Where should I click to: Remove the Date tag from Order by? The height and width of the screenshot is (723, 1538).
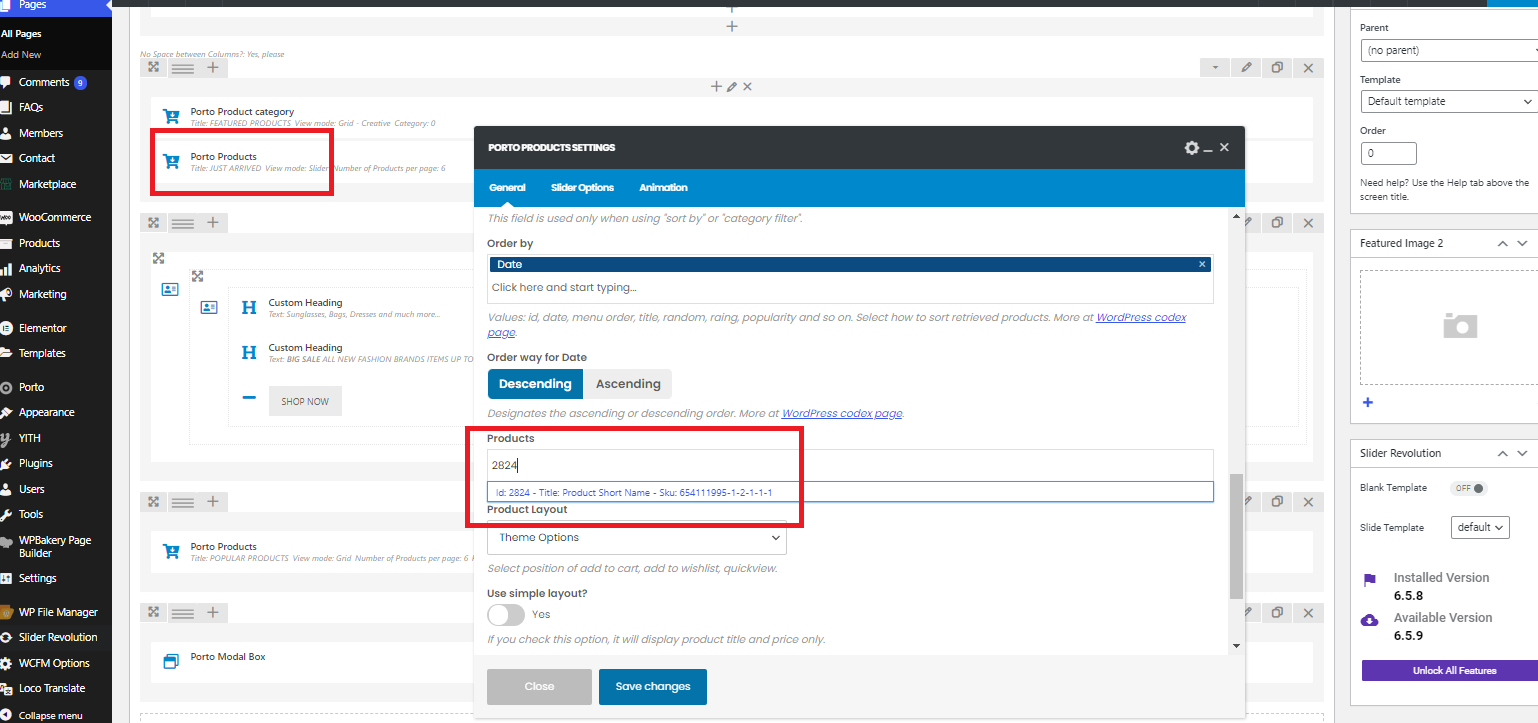point(1202,264)
